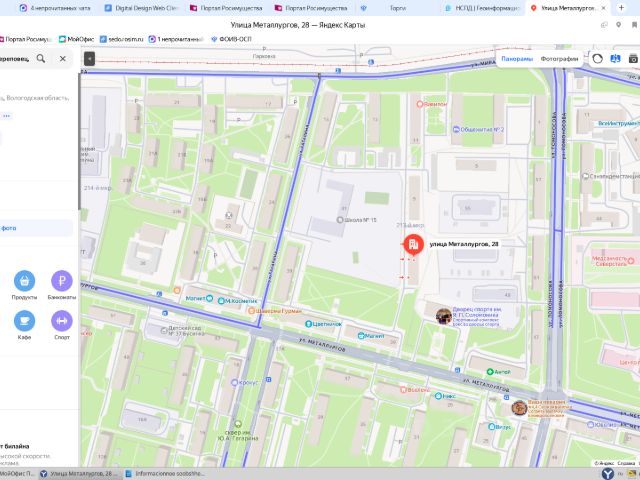Click the search magnifier icon in sidebar
Viewport: 640px width, 480px height.
[x=41, y=59]
